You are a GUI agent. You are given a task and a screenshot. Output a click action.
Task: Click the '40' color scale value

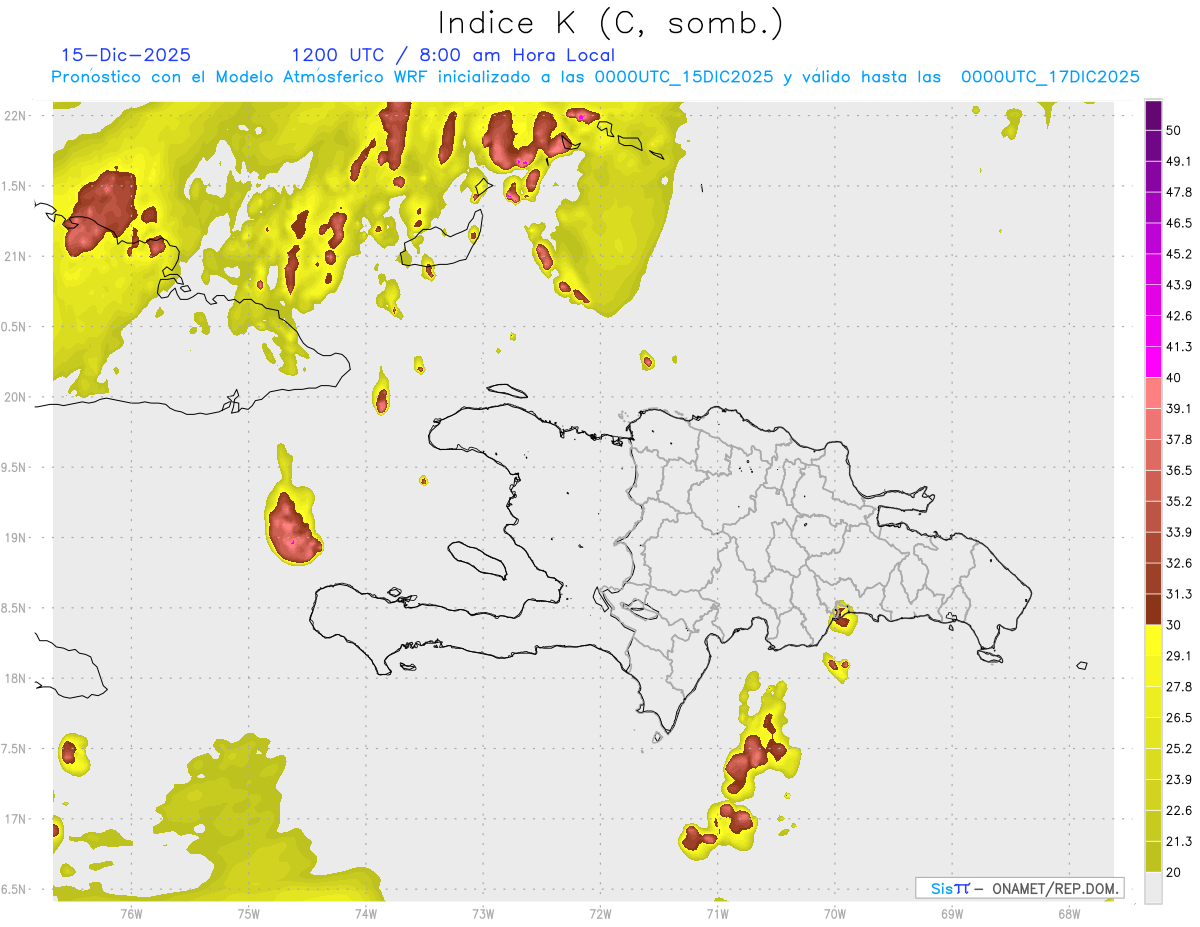click(x=1174, y=377)
